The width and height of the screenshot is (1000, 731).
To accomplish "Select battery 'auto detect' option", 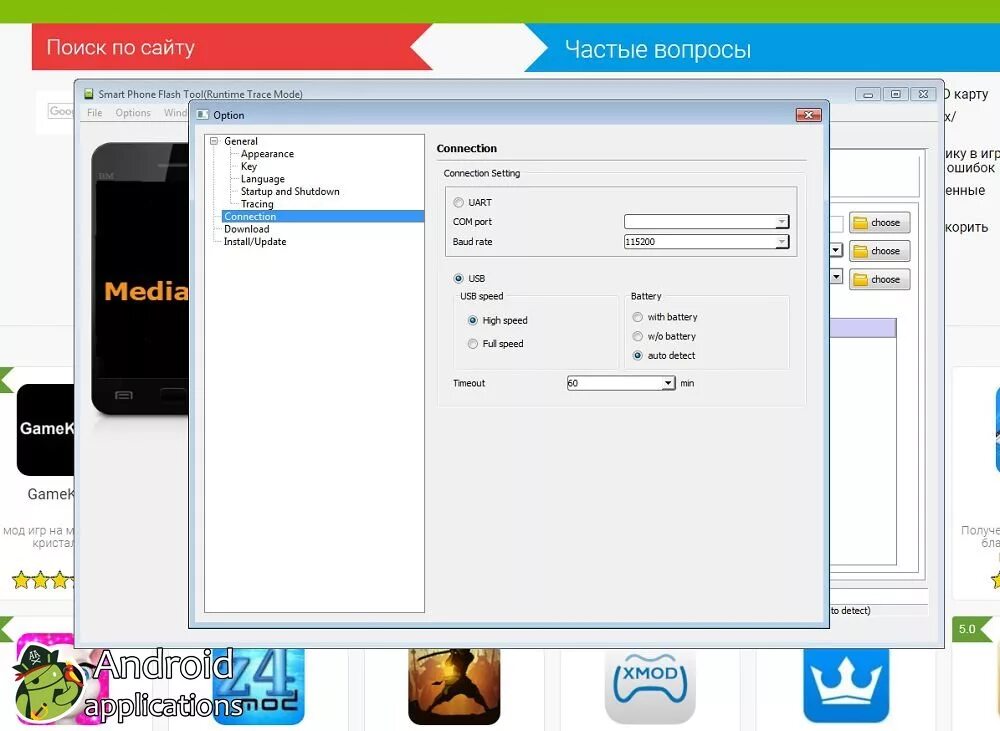I will pos(637,355).
